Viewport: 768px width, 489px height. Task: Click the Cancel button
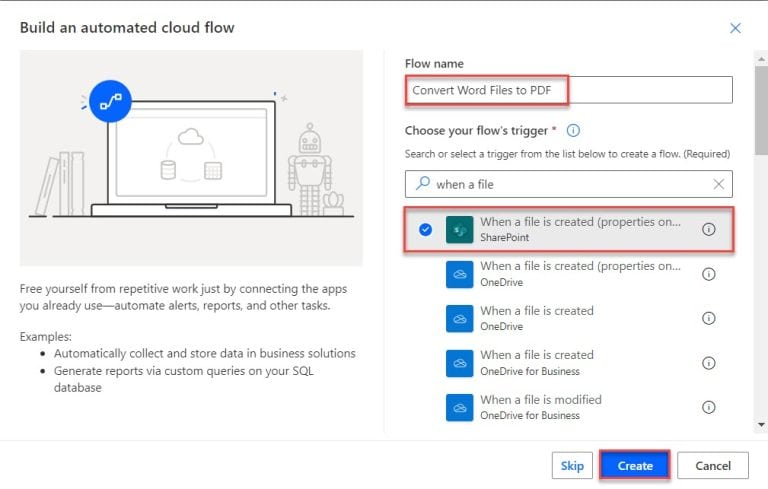click(x=713, y=465)
